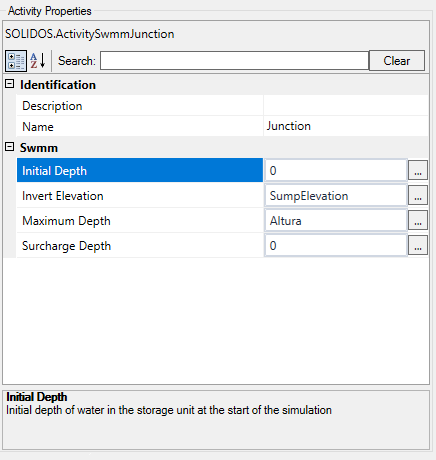Open ellipsis editor for Invert Elevation
436x460 pixels.
coord(418,195)
